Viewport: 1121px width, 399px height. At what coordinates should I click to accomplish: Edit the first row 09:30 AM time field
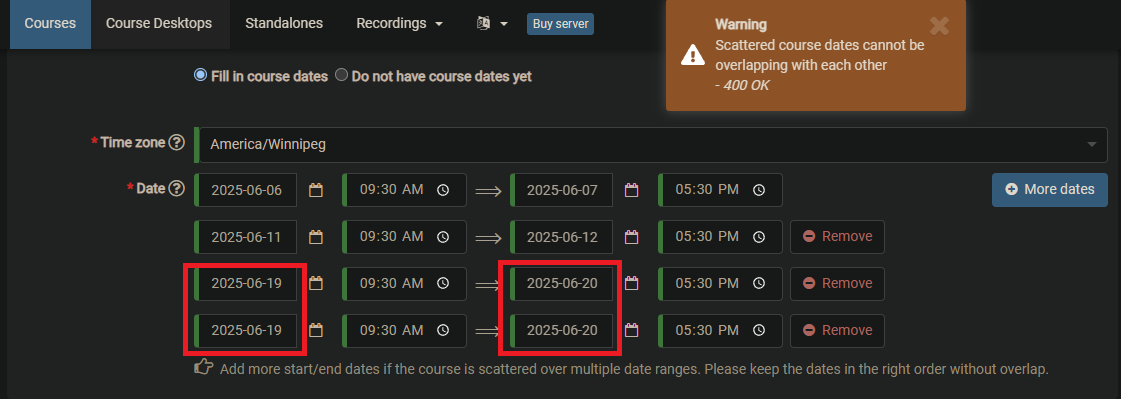coord(405,190)
